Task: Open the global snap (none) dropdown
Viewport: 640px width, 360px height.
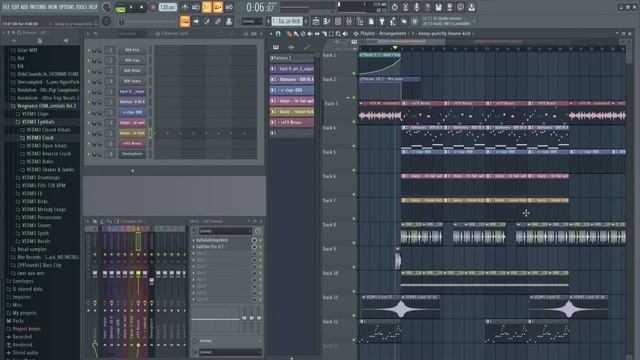Action: coord(252,21)
